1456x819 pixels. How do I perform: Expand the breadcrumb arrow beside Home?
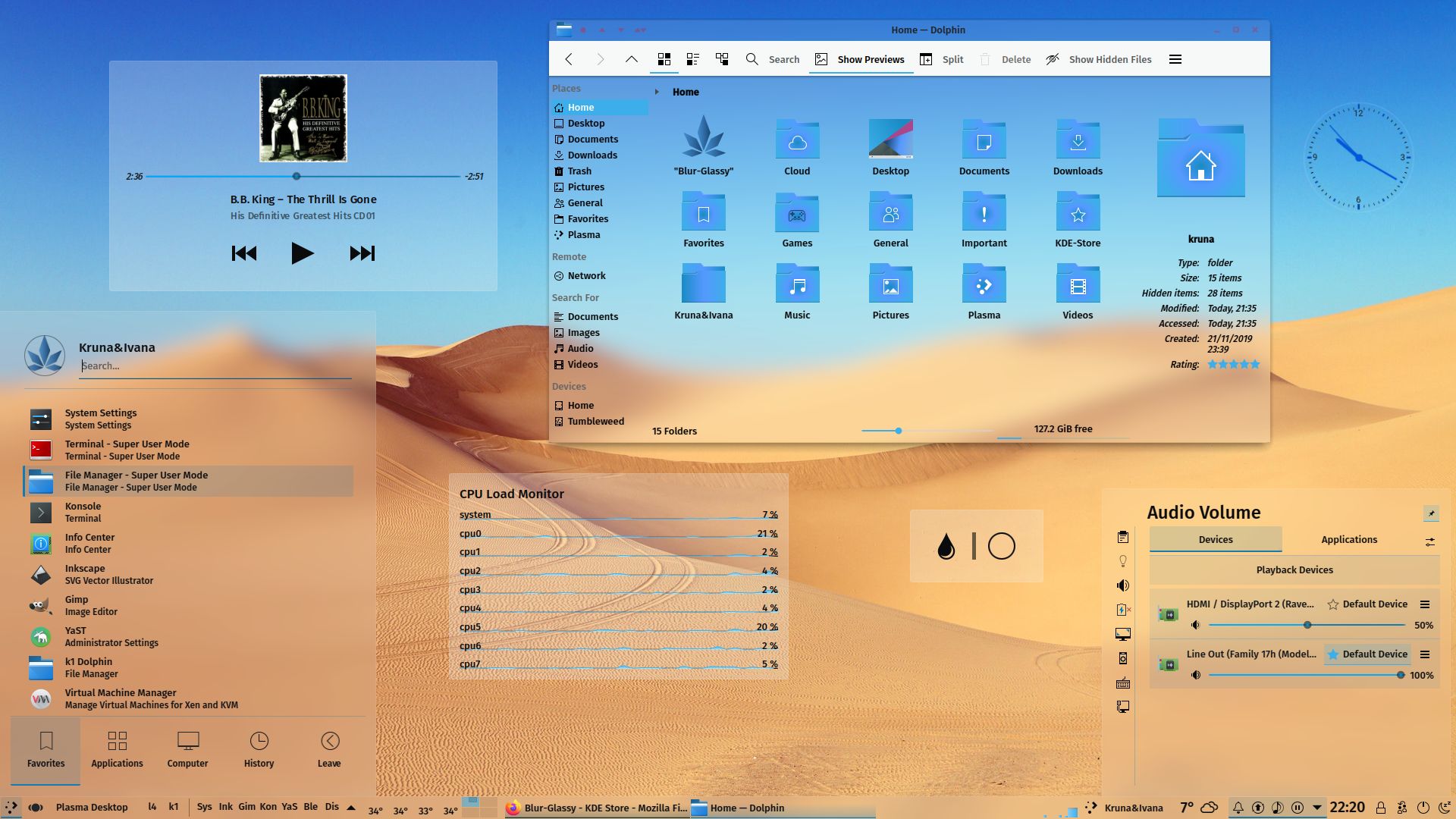656,92
